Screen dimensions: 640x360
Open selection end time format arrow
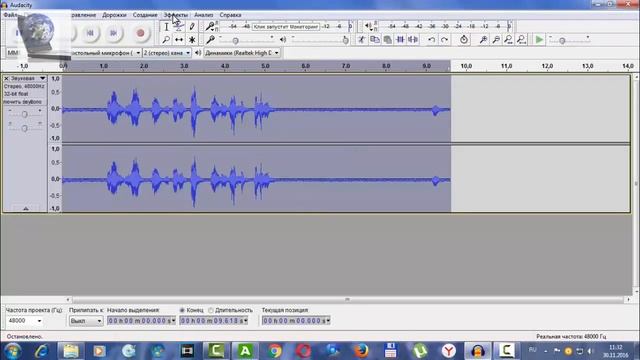click(x=246, y=321)
